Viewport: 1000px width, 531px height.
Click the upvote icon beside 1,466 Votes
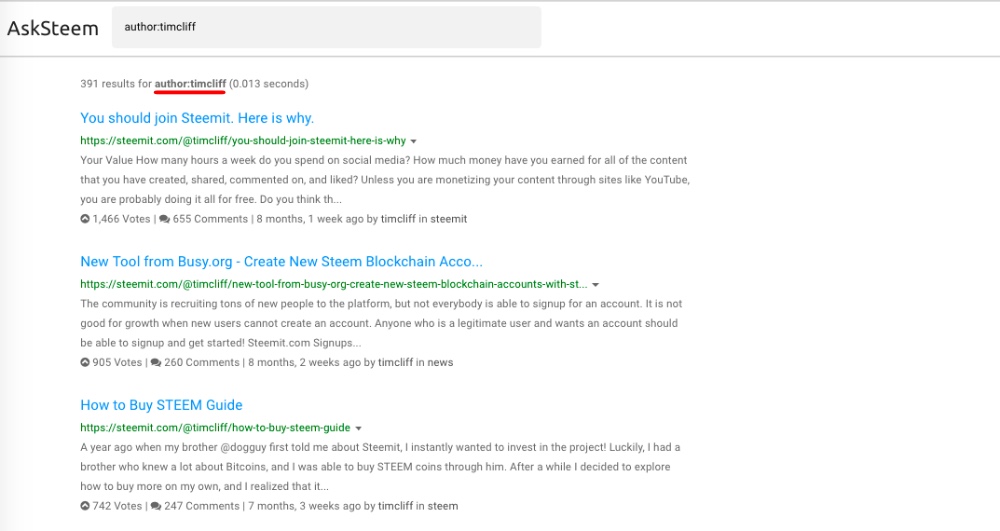pos(85,219)
